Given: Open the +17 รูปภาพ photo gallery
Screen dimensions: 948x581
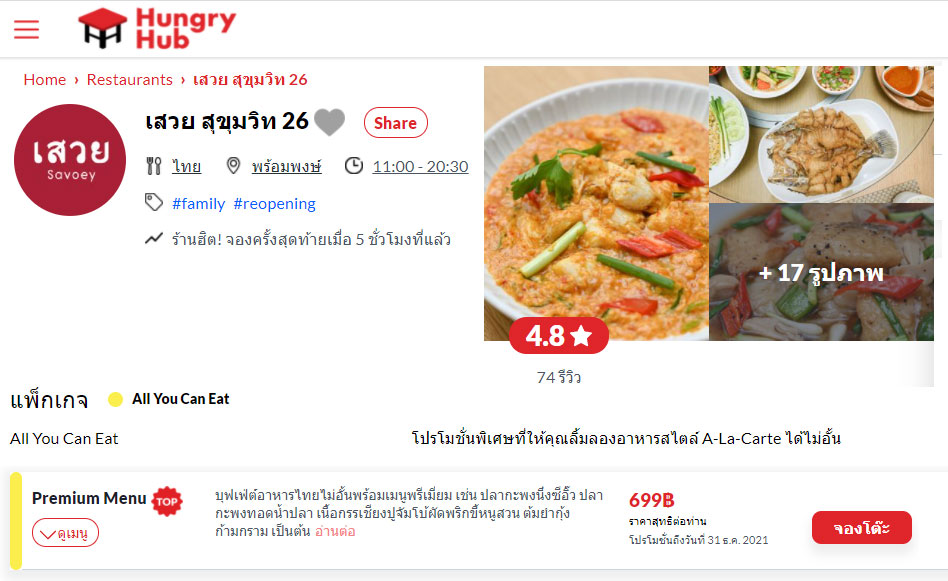Looking at the screenshot, I should [821, 272].
